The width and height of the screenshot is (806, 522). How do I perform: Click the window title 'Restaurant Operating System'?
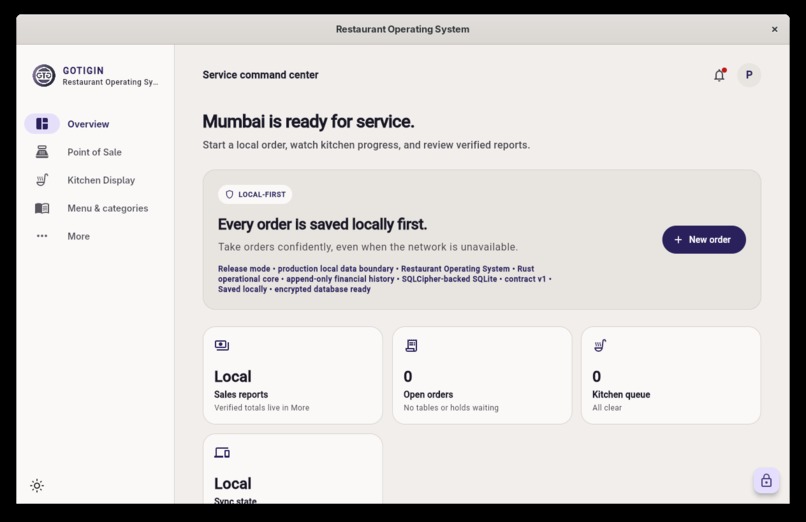pyautogui.click(x=402, y=29)
